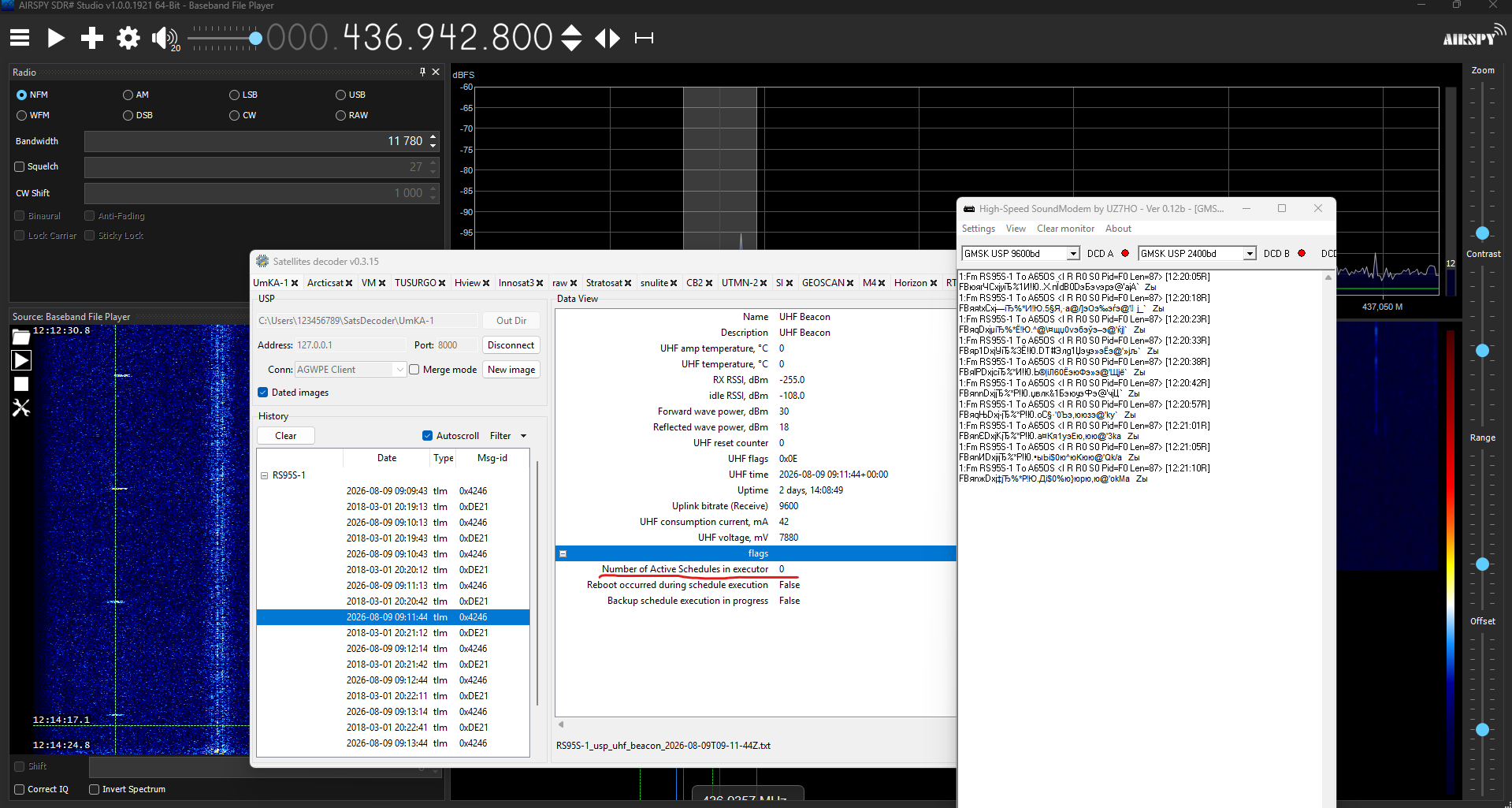Click the frequency step up/down arrows icon
The width and height of the screenshot is (1512, 808).
click(571, 38)
